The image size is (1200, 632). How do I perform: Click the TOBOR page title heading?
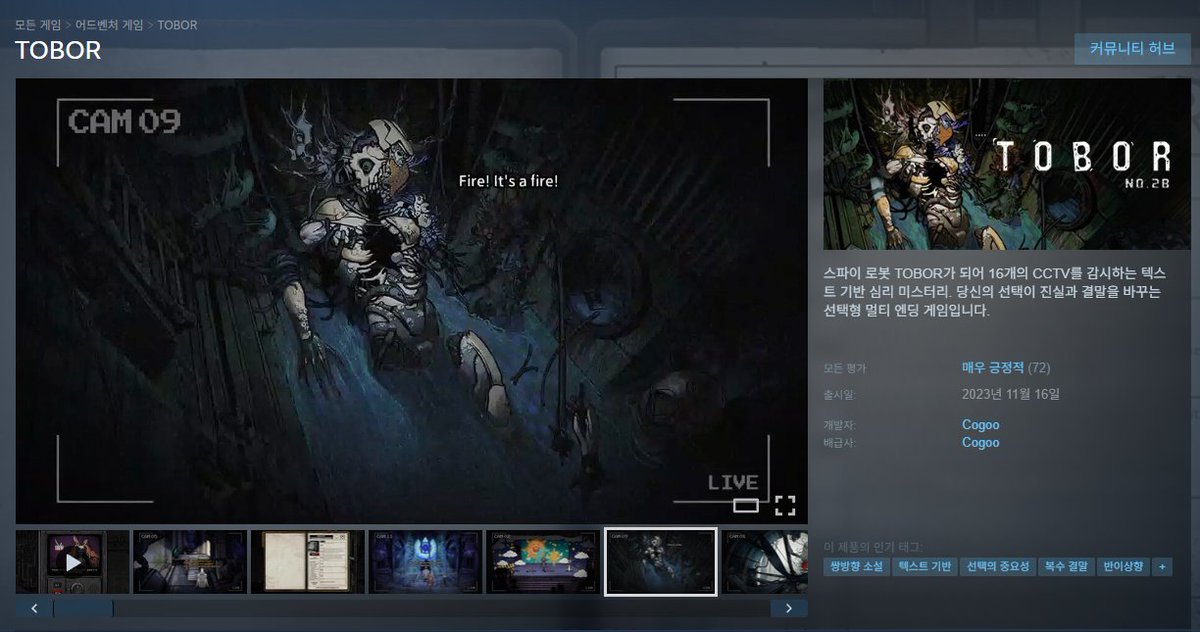(x=58, y=50)
